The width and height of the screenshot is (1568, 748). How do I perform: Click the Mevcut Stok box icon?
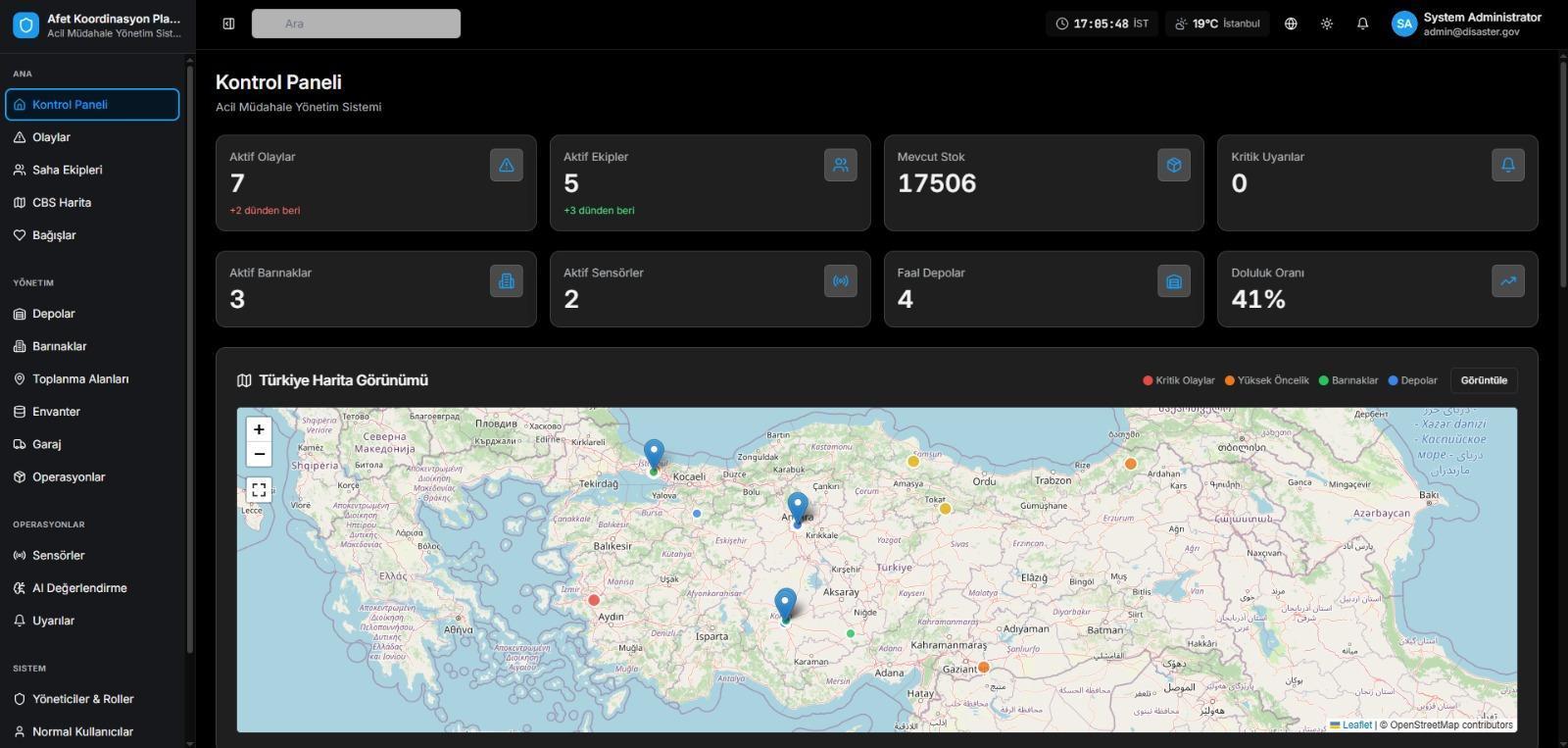1173,166
